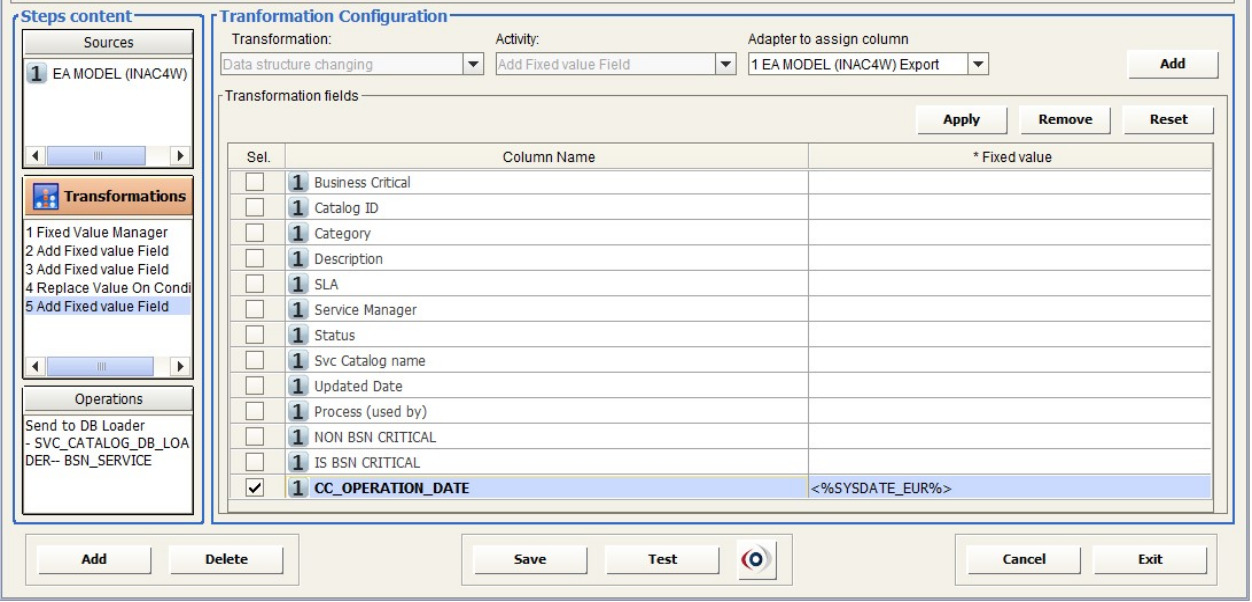
Task: Click the source icon of Category row
Action: pyautogui.click(x=298, y=233)
